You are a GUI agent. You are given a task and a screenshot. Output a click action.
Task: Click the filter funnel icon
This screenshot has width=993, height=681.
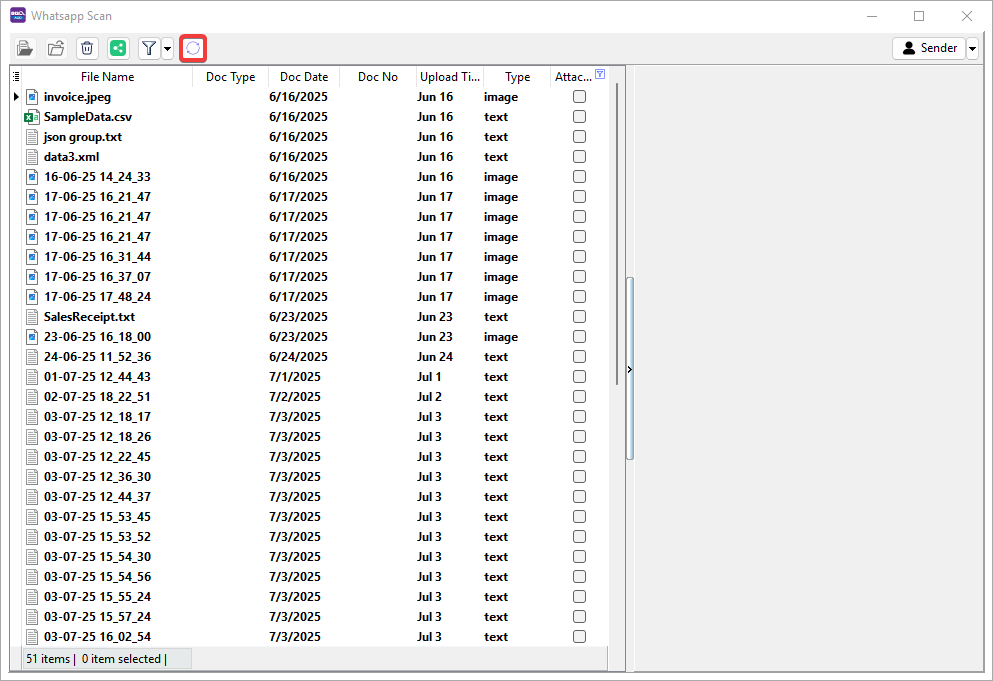pyautogui.click(x=149, y=48)
